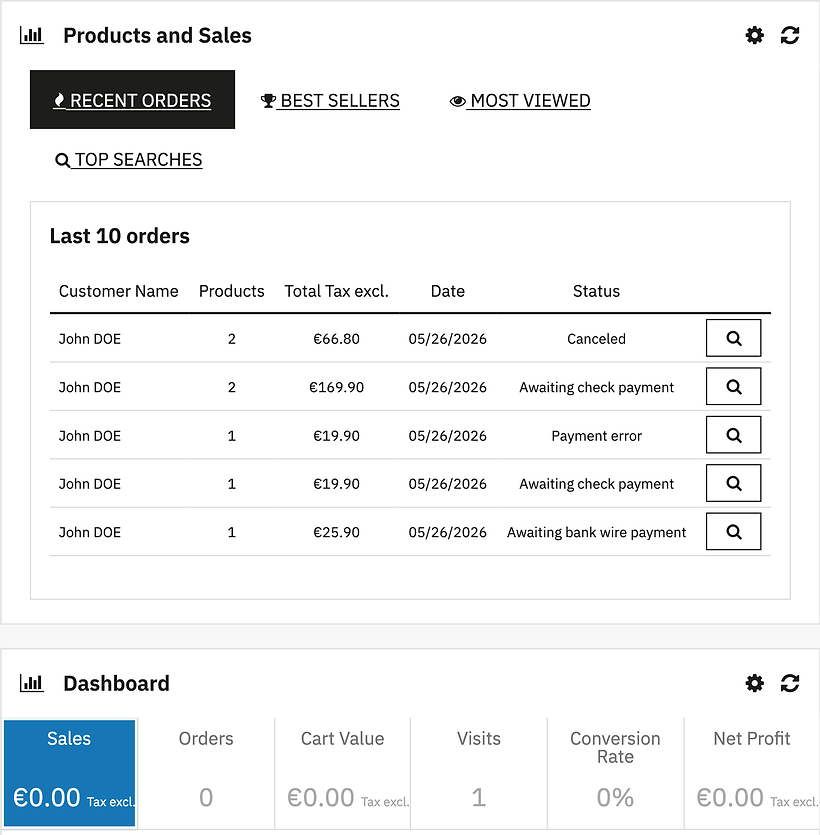Select the Conversion Rate dashboard tile

[616, 773]
